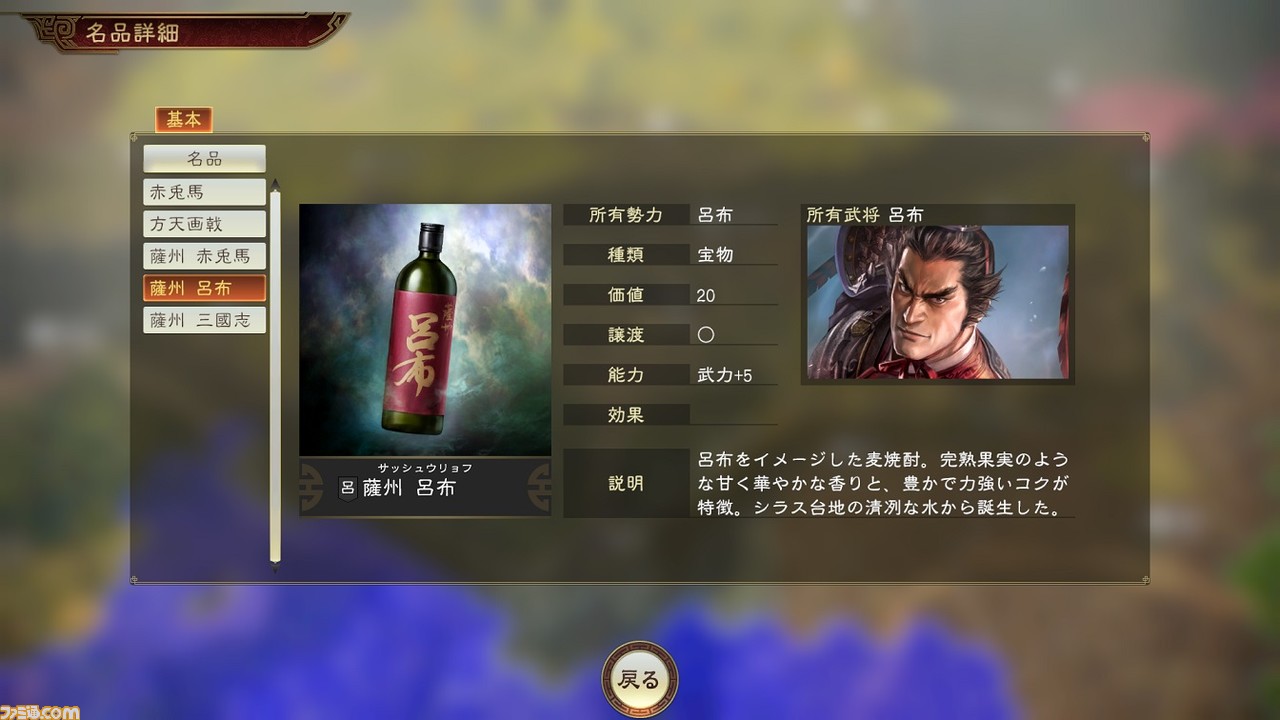Screen dimensions: 1280x720
Task: Click the 譲渡 circle indicator
Action: 706,335
